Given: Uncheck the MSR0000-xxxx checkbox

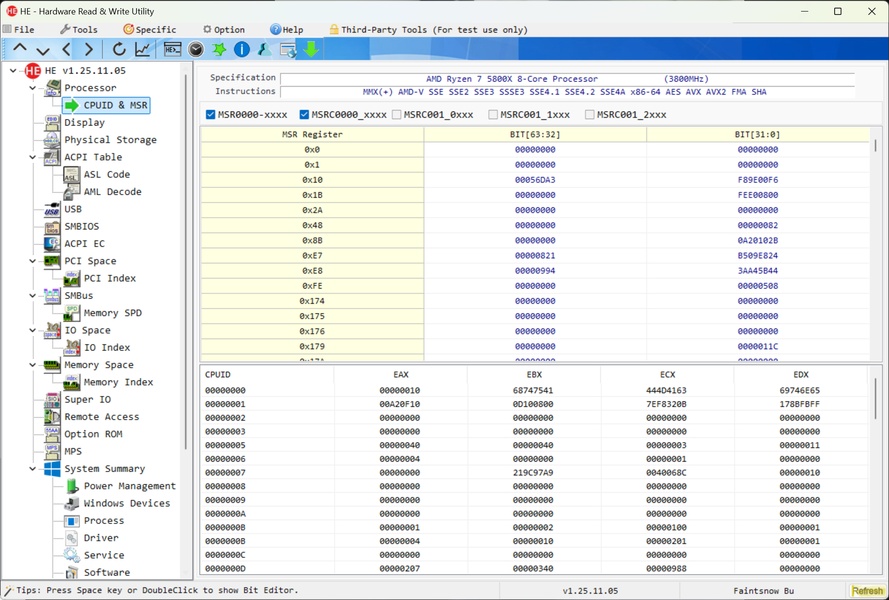Looking at the screenshot, I should (211, 115).
